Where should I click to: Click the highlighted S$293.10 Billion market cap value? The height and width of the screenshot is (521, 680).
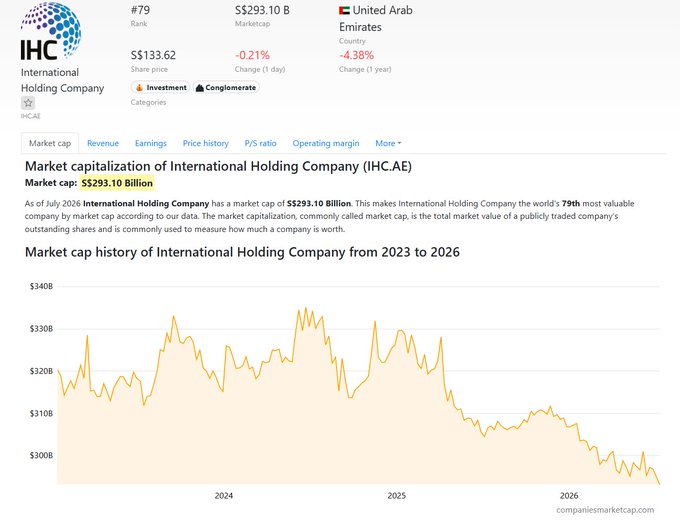point(117,183)
